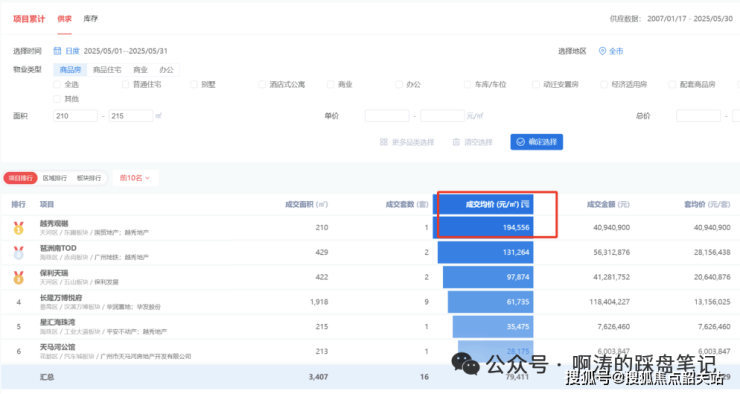Click the sort icon in 成交均价 header

pos(525,204)
